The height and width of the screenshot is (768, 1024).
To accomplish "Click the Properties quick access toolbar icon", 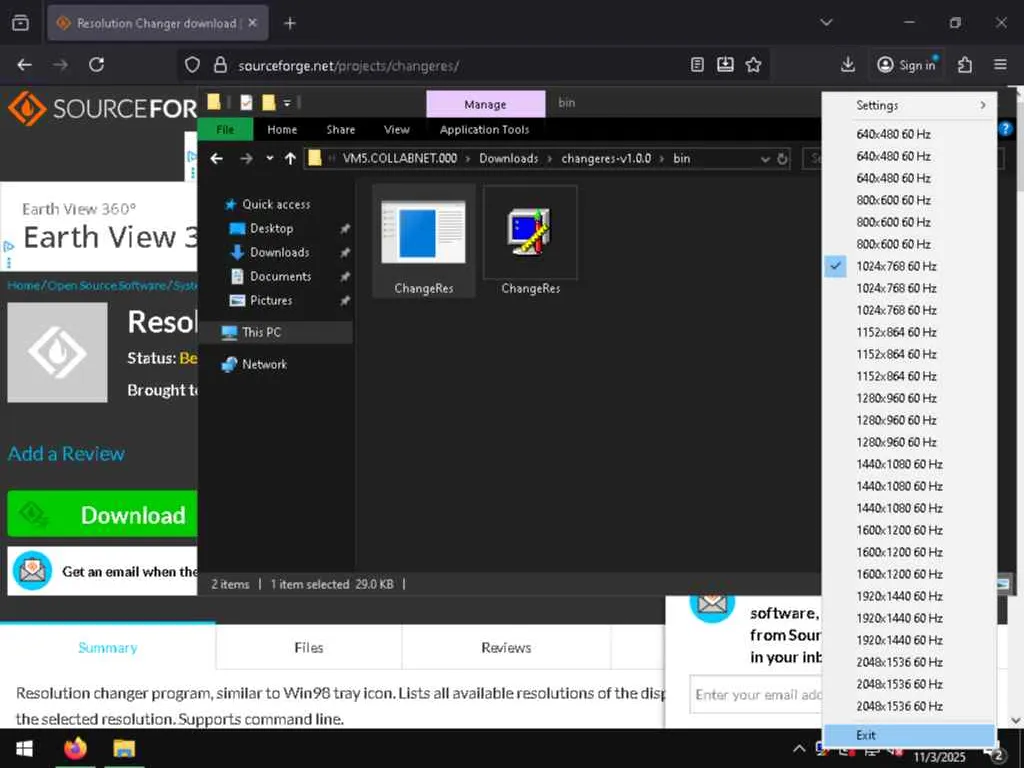I will click(246, 103).
